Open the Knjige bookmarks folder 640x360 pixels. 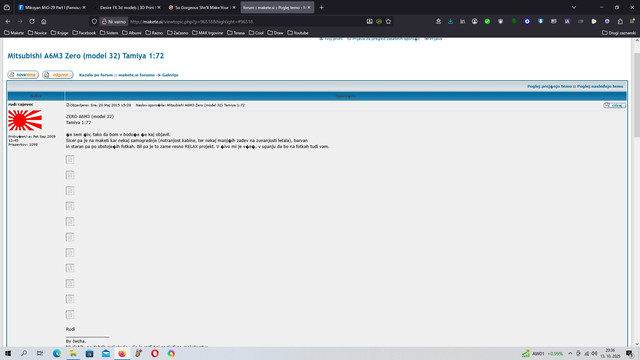pyautogui.click(x=60, y=33)
